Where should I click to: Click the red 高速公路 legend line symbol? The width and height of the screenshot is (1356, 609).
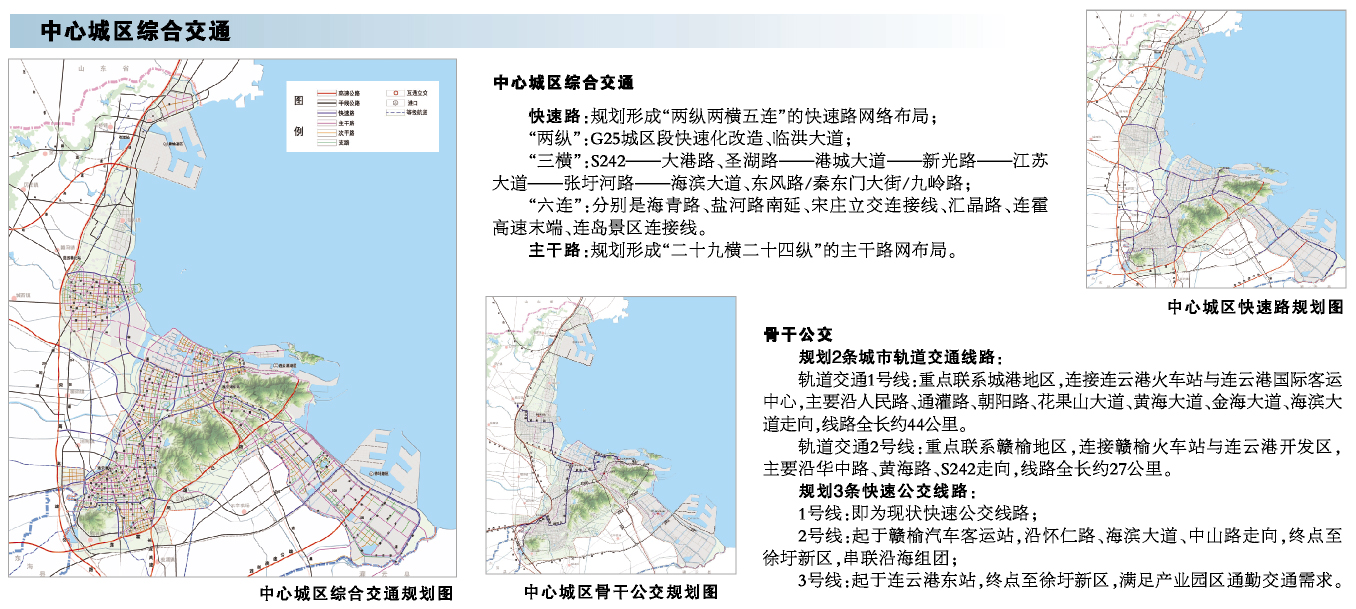point(326,93)
